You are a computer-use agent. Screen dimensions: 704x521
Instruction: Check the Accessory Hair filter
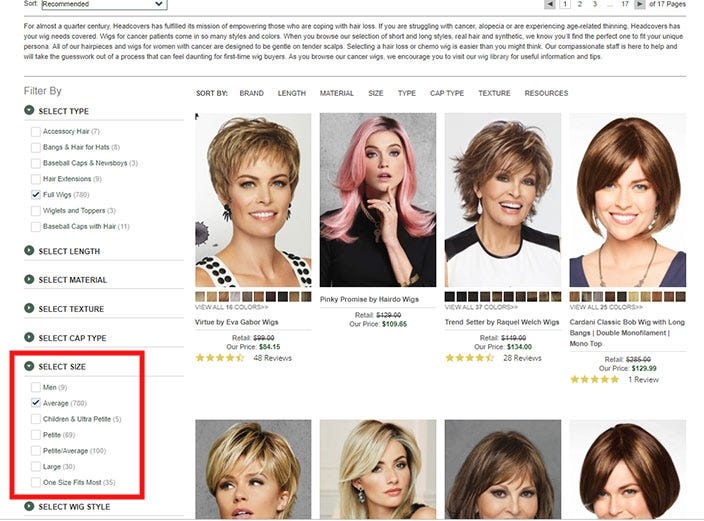click(36, 132)
